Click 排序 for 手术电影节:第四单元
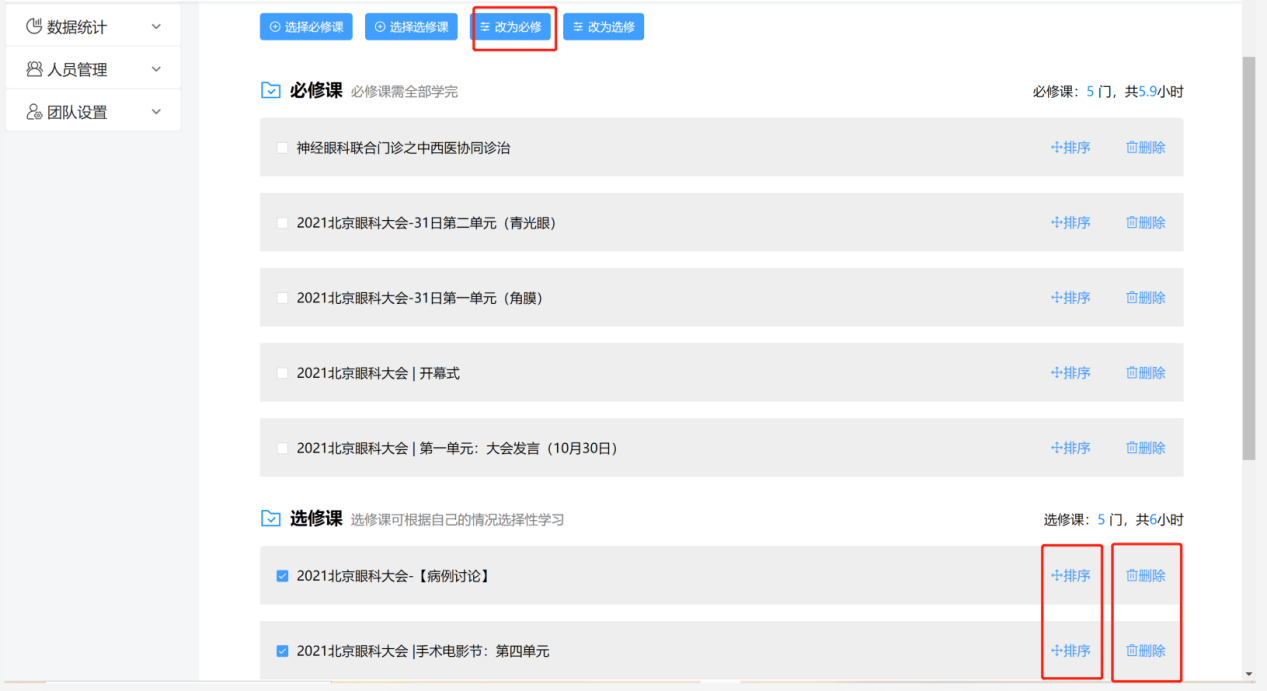 point(1070,651)
